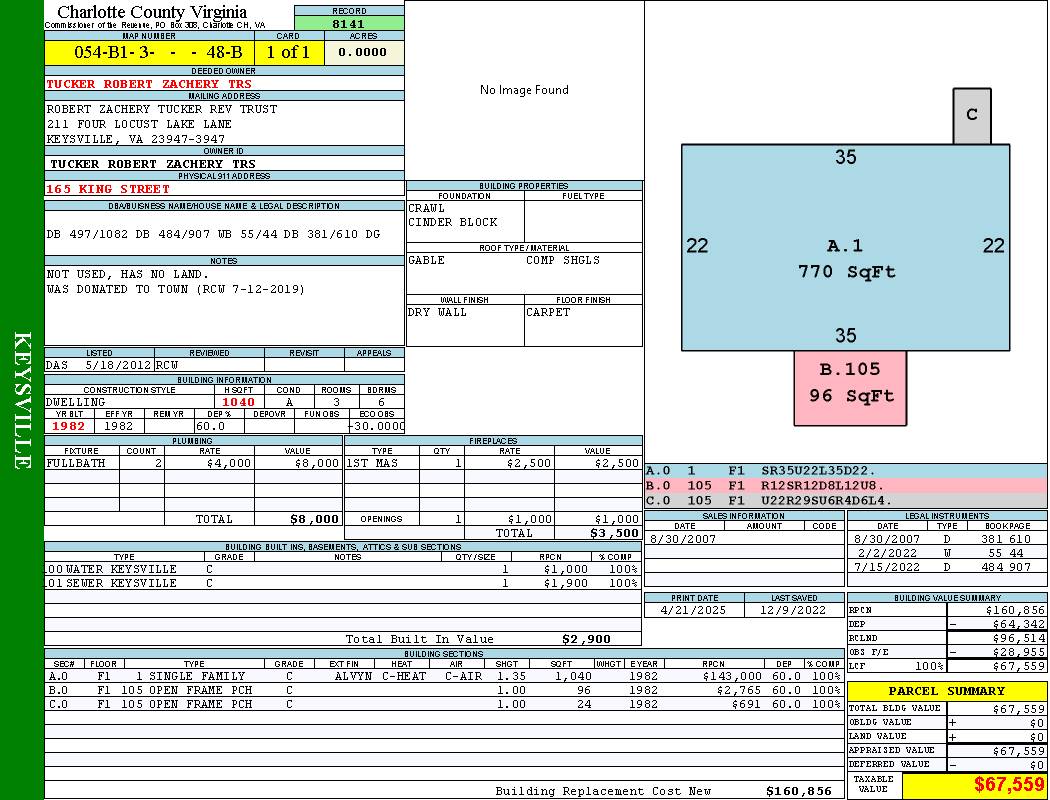
Task: Select sales date 8/30/2007
Action: pos(682,539)
